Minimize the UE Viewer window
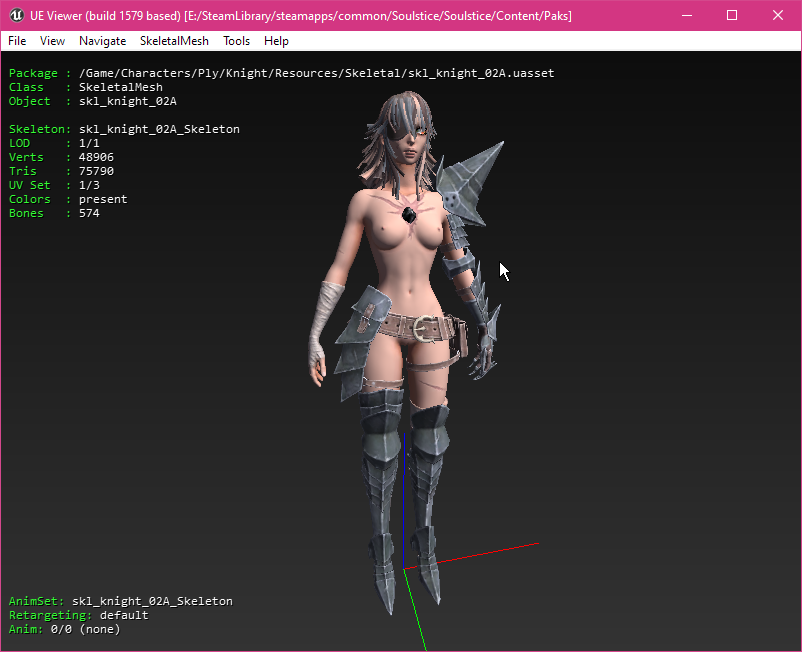 pyautogui.click(x=687, y=15)
